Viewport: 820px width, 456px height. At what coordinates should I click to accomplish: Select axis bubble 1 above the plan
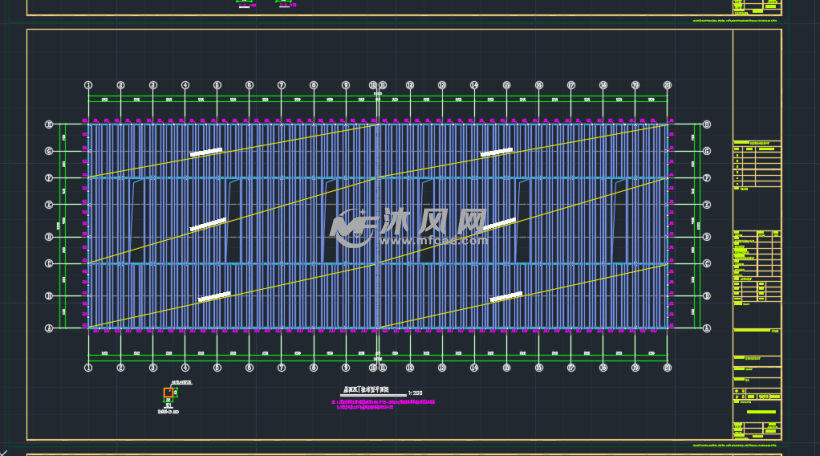(88, 85)
